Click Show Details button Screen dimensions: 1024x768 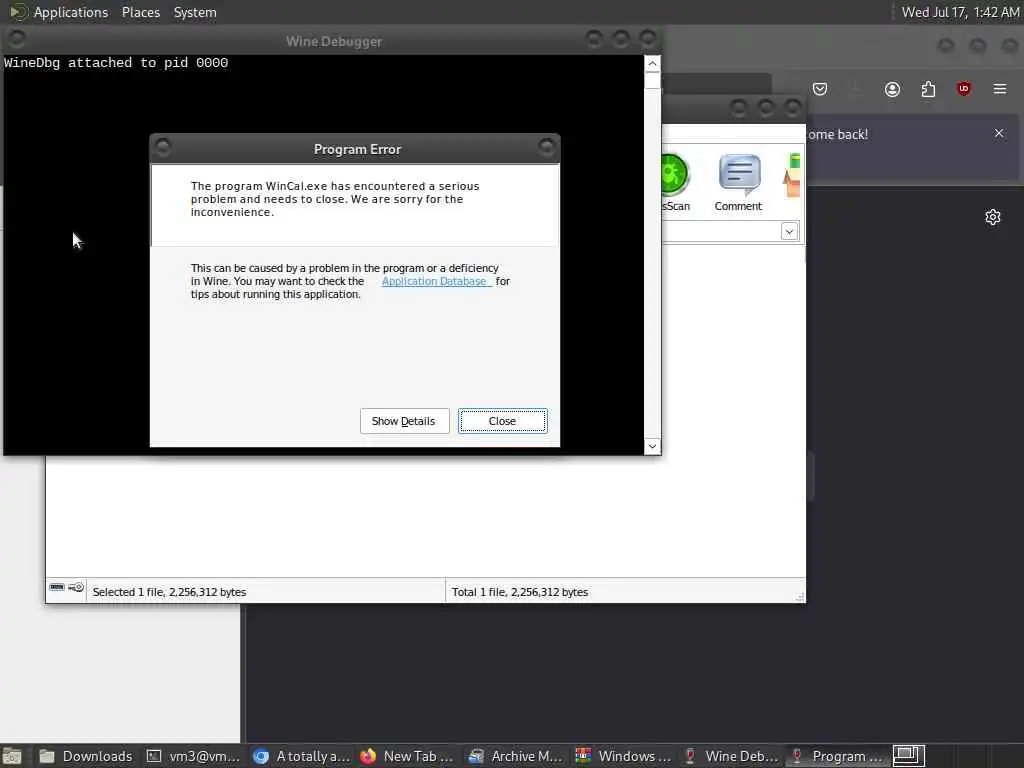click(404, 421)
